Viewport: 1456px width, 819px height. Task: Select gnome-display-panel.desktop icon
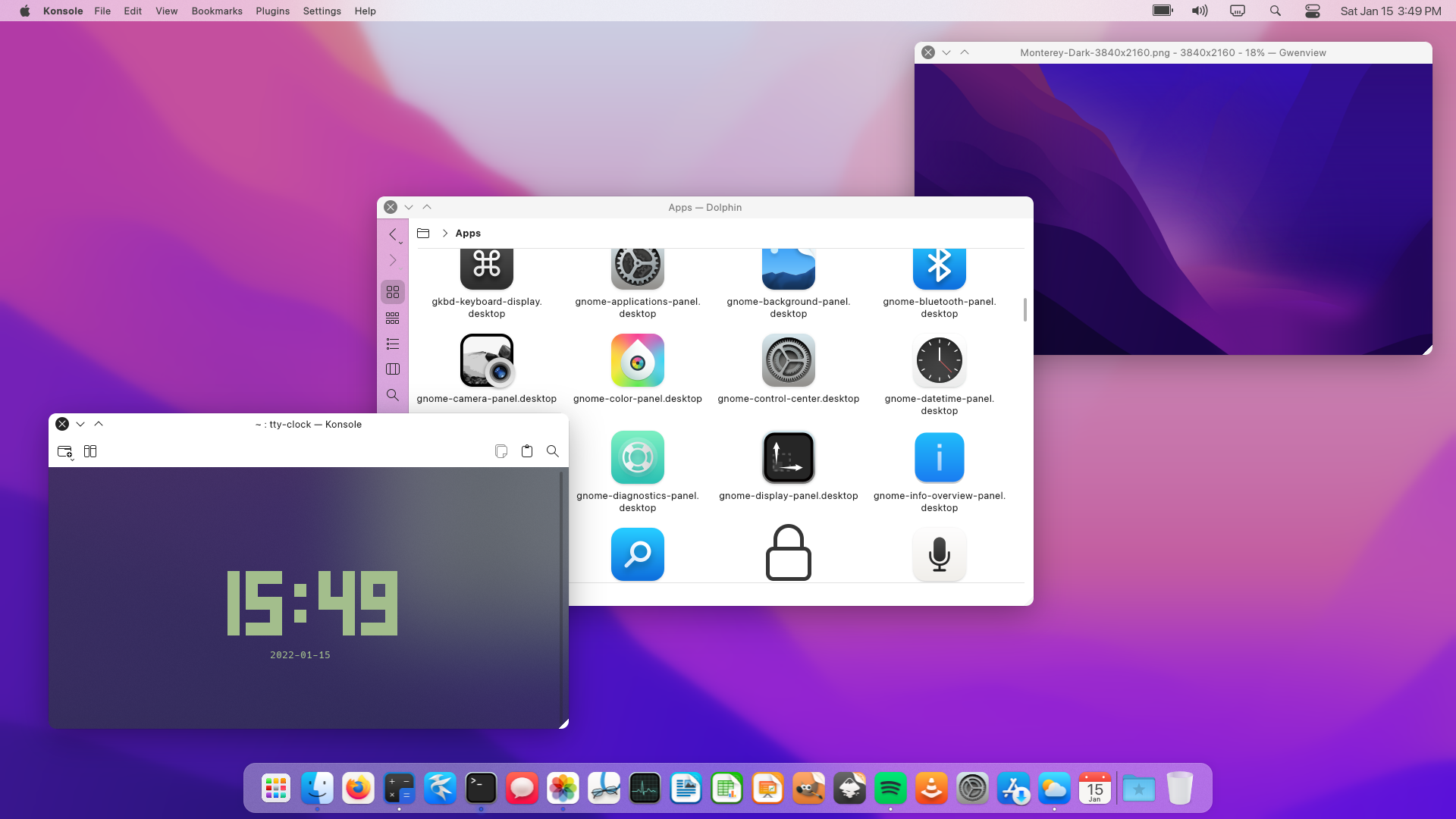[x=789, y=458]
